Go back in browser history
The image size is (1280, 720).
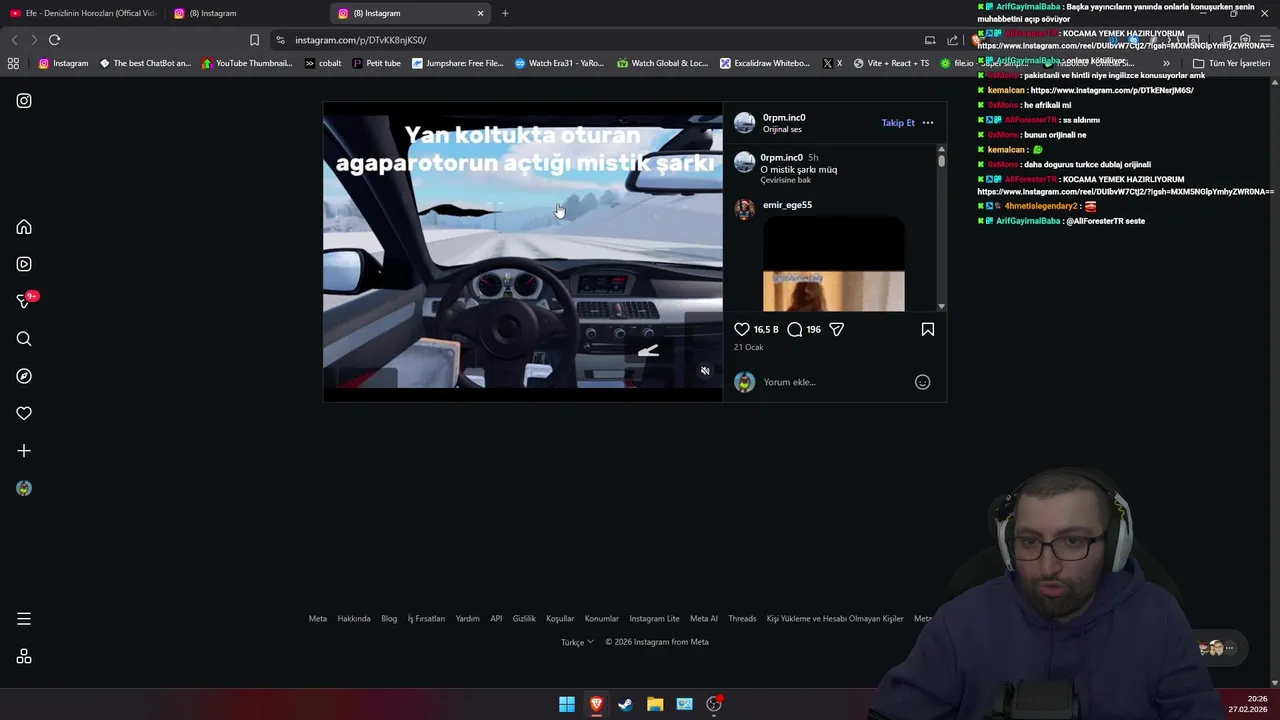point(14,40)
